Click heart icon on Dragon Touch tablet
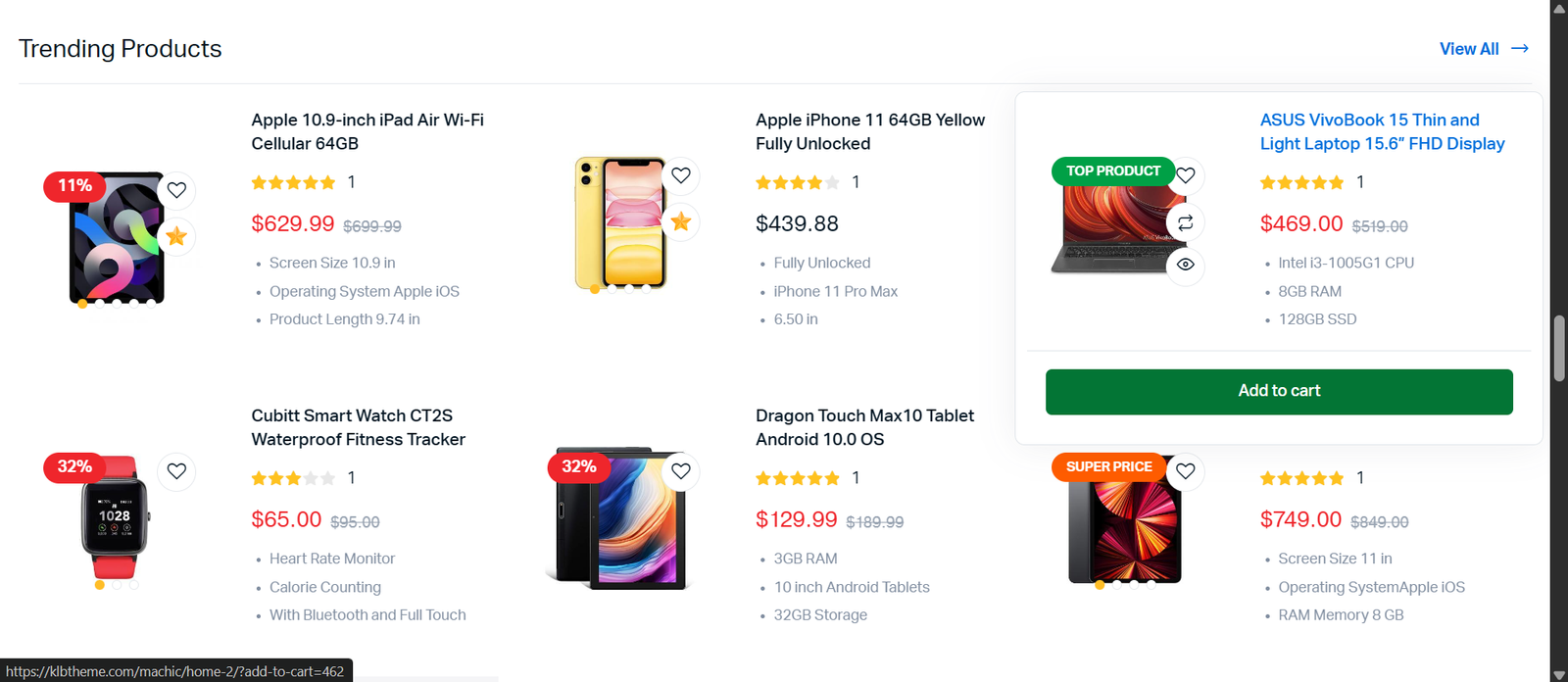This screenshot has width=1568, height=682. click(x=681, y=471)
